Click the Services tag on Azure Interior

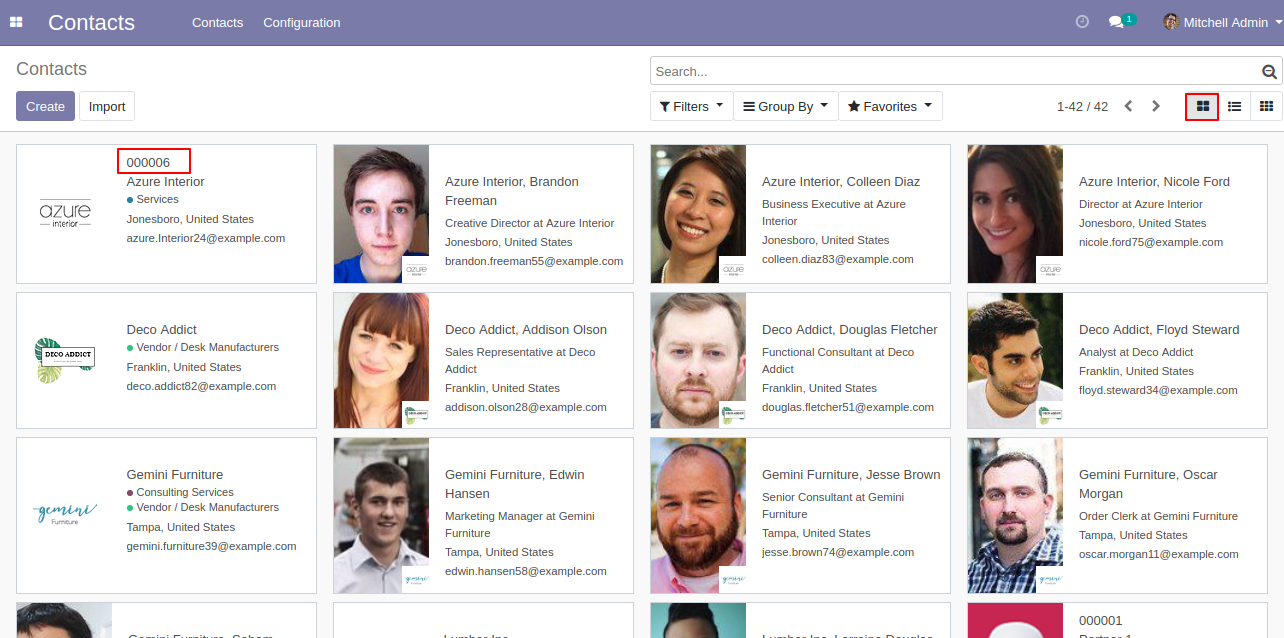click(x=157, y=200)
